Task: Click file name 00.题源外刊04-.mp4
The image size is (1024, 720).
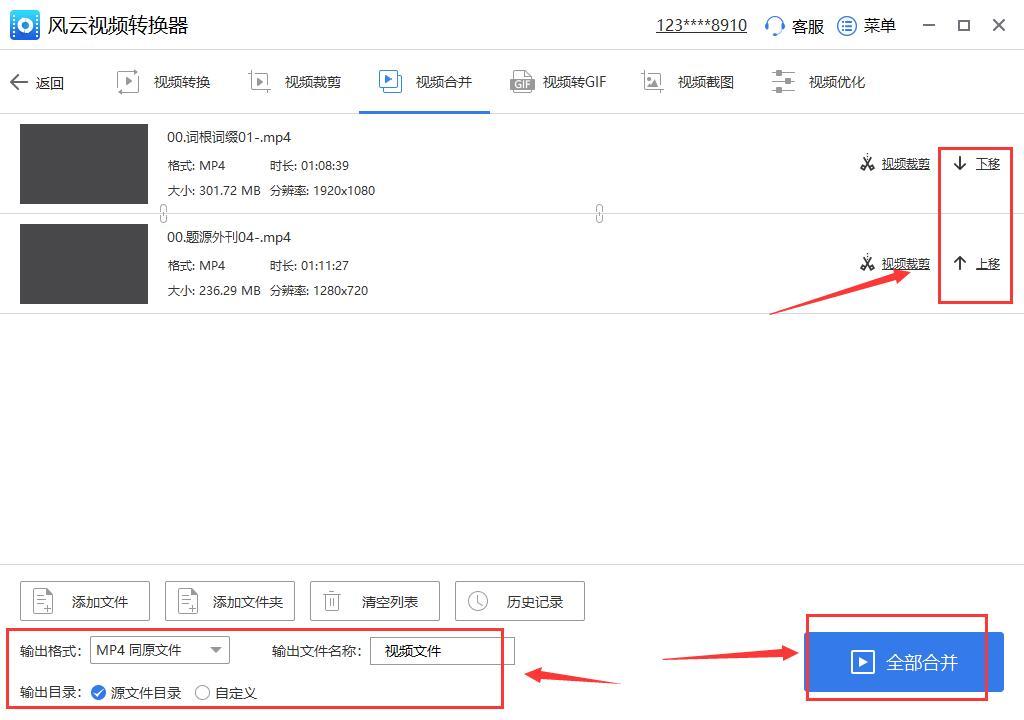Action: 229,237
